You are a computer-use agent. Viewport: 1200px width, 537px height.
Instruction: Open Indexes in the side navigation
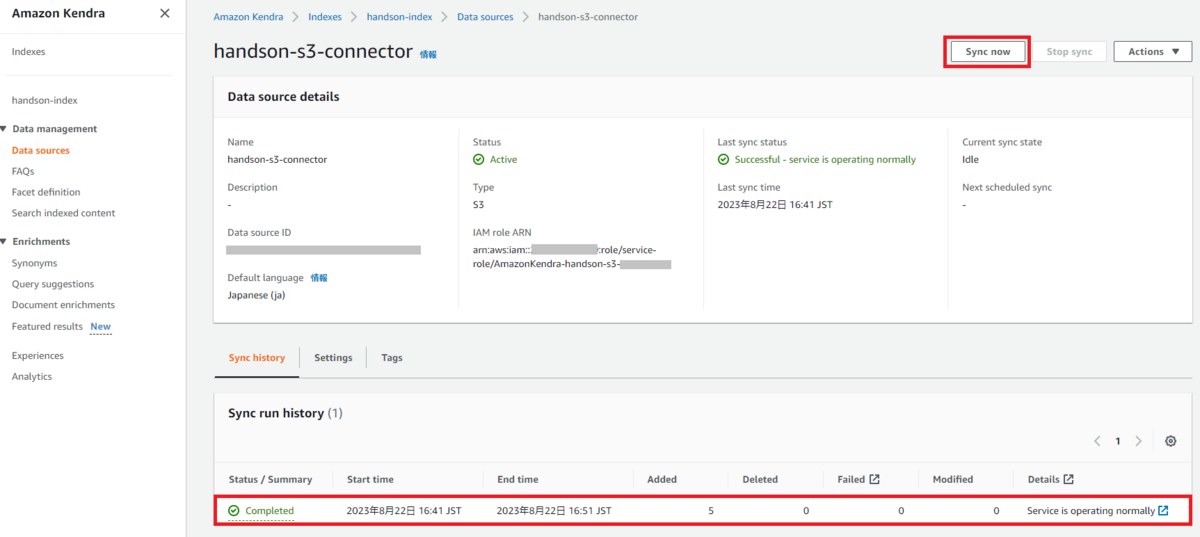pos(28,52)
